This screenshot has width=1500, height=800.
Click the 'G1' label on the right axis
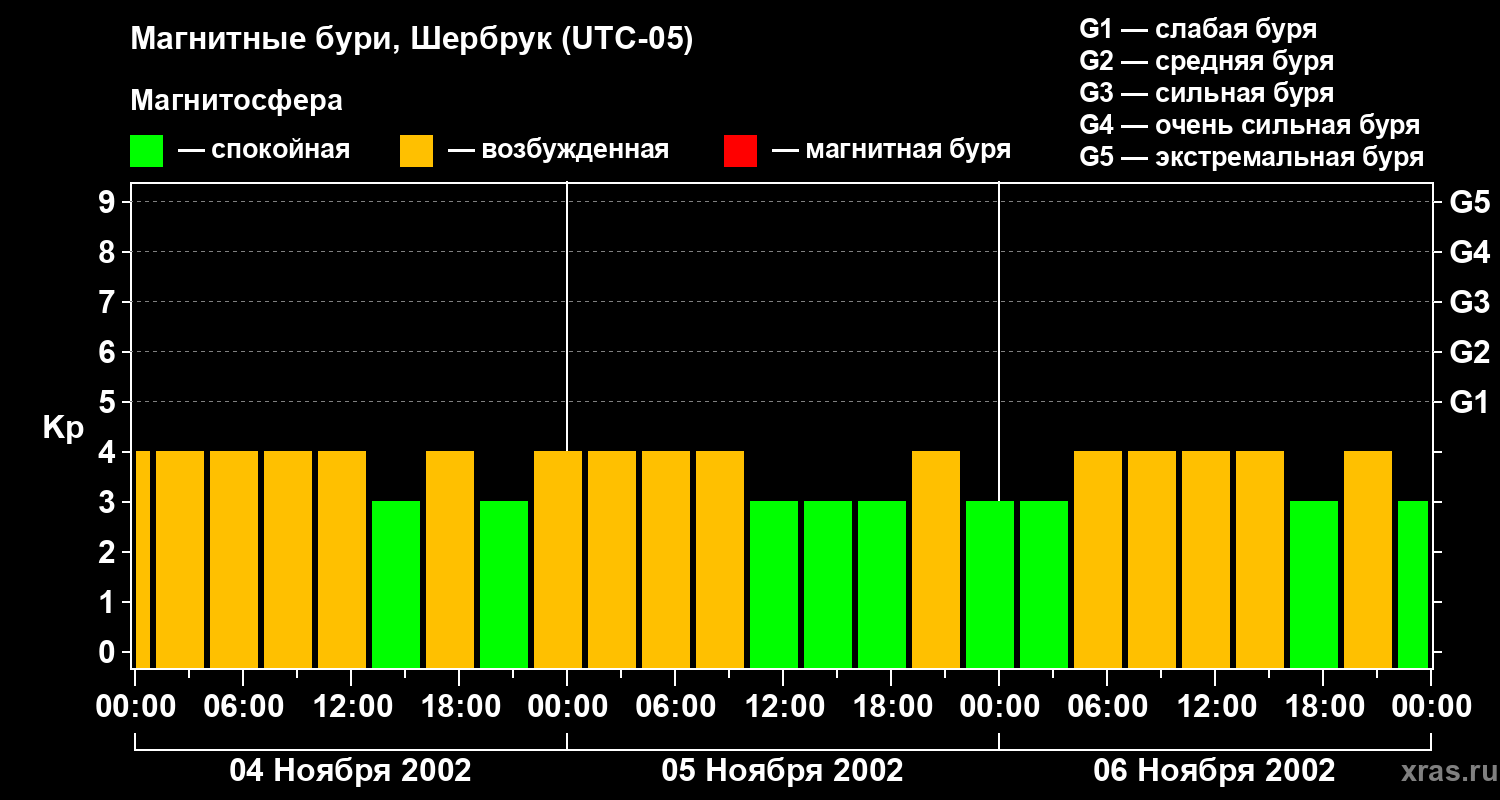coord(1469,402)
